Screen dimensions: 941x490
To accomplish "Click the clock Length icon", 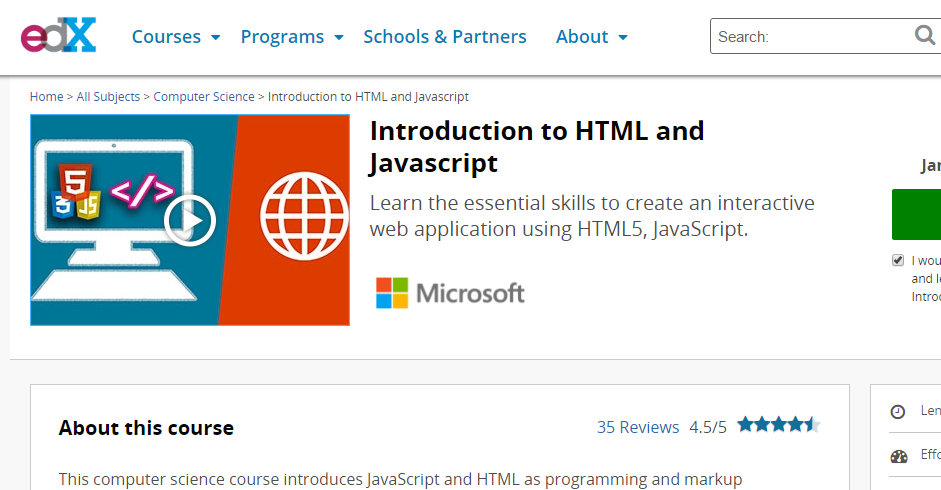I will click(898, 411).
